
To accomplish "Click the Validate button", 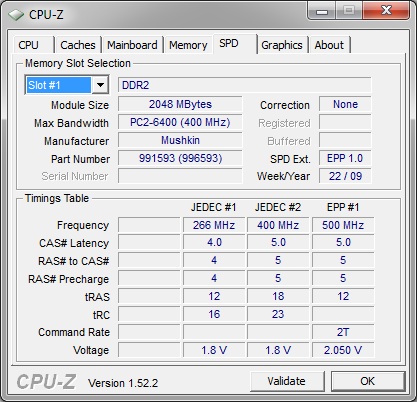I will [287, 381].
